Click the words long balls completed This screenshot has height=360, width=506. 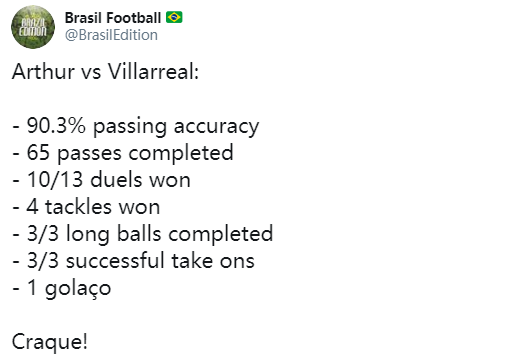click(169, 234)
